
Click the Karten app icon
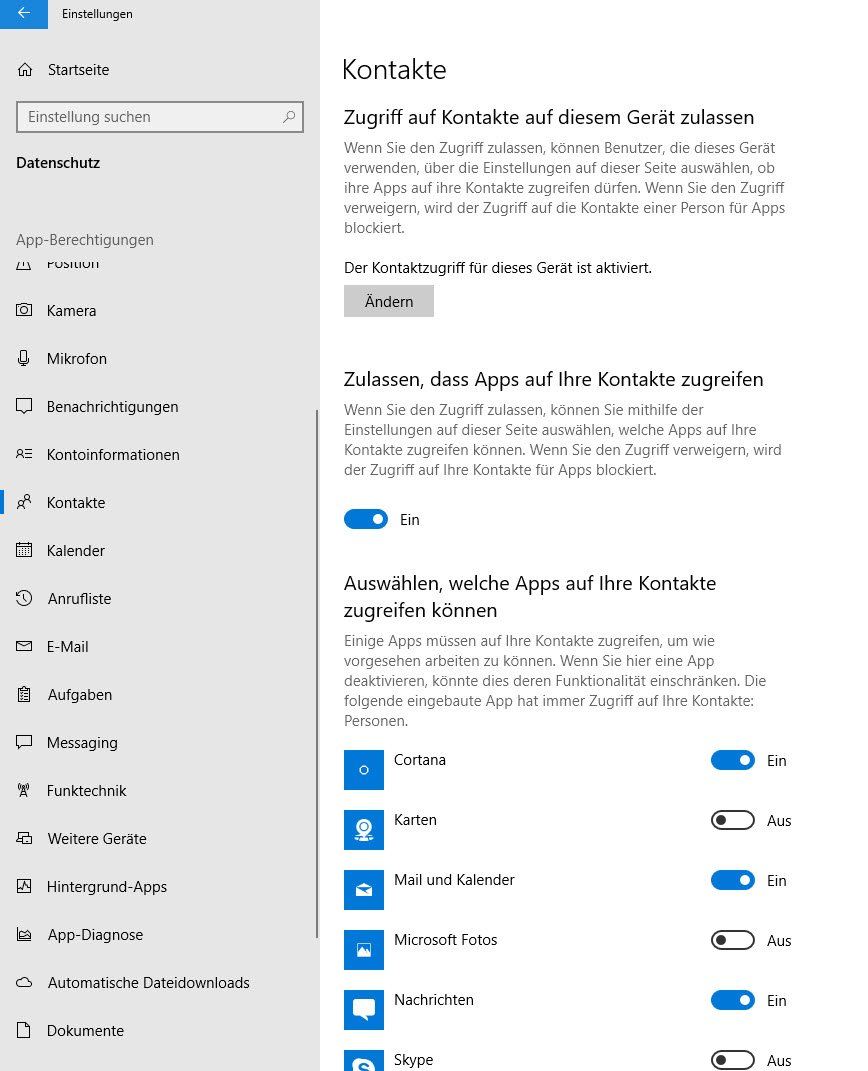[x=364, y=830]
